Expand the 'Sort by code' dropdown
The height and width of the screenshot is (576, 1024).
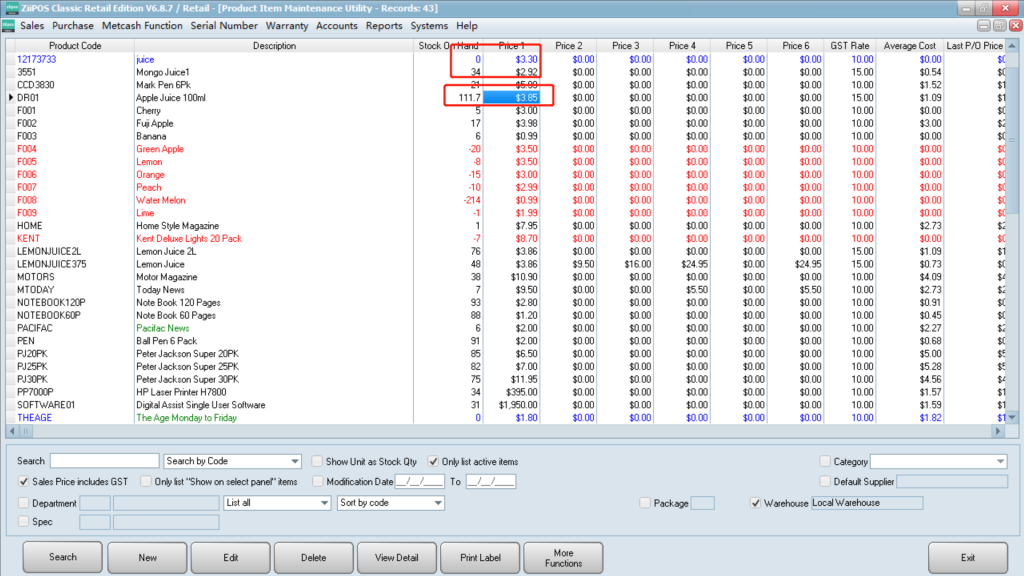coord(436,502)
